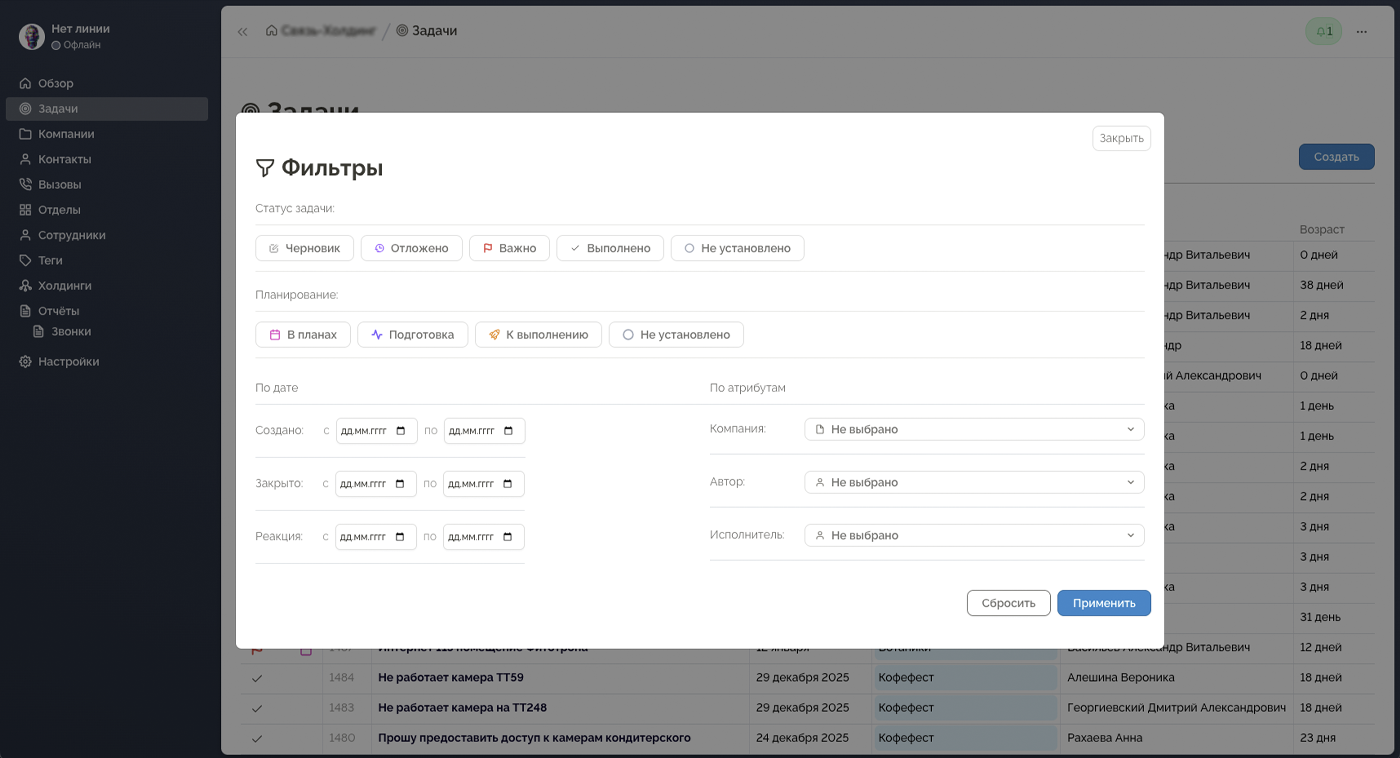Click calendar icon in Создано start date

coord(401,431)
